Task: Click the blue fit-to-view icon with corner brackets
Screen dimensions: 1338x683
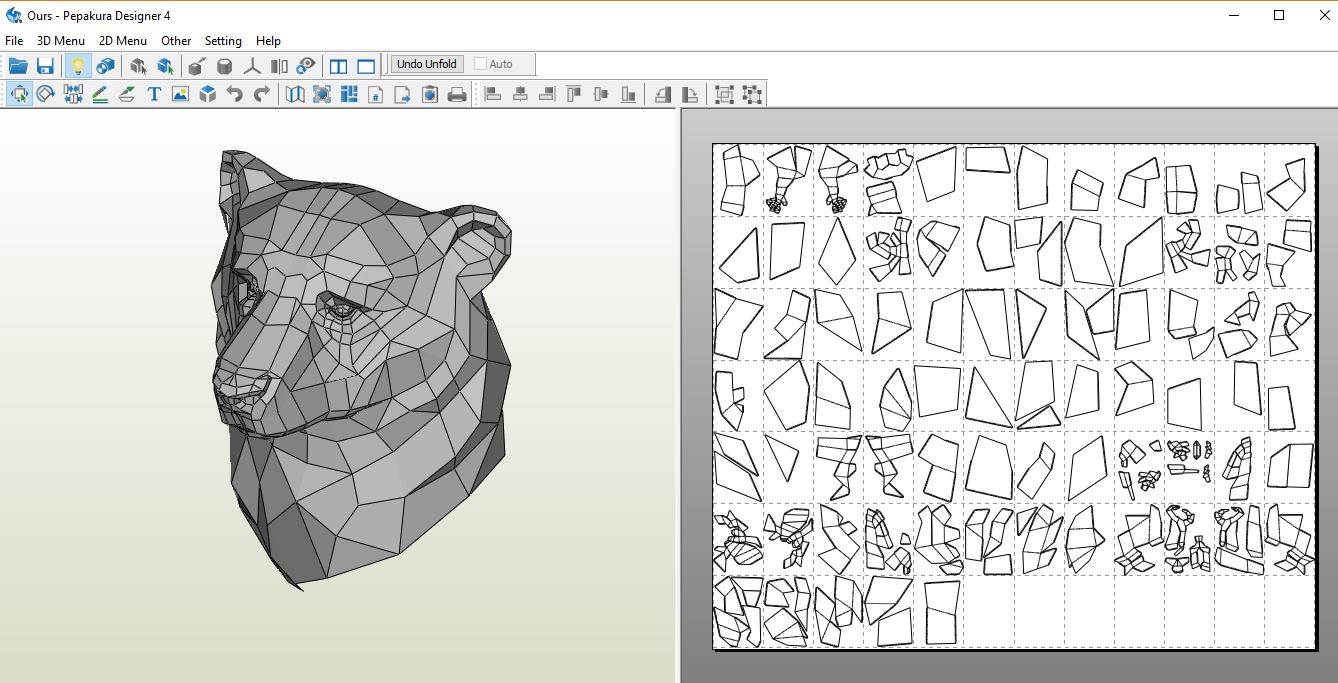Action: point(322,94)
